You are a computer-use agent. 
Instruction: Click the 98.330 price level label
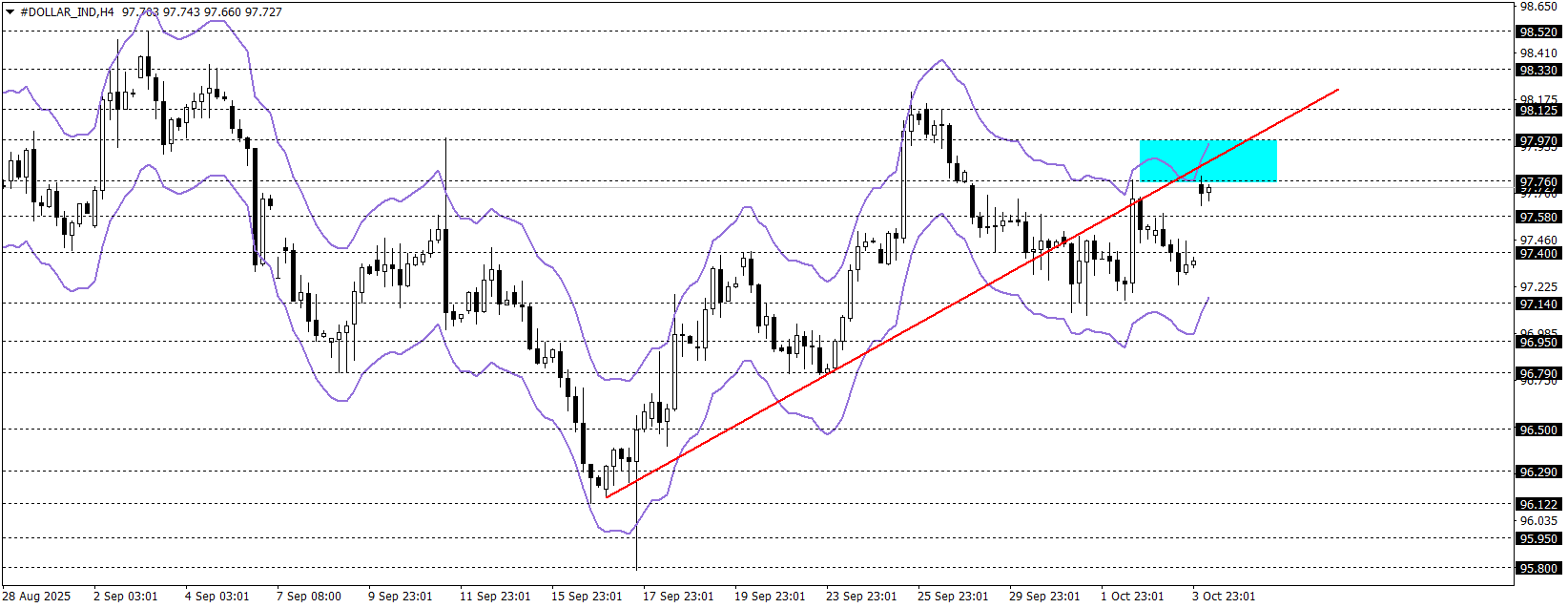[1538, 70]
